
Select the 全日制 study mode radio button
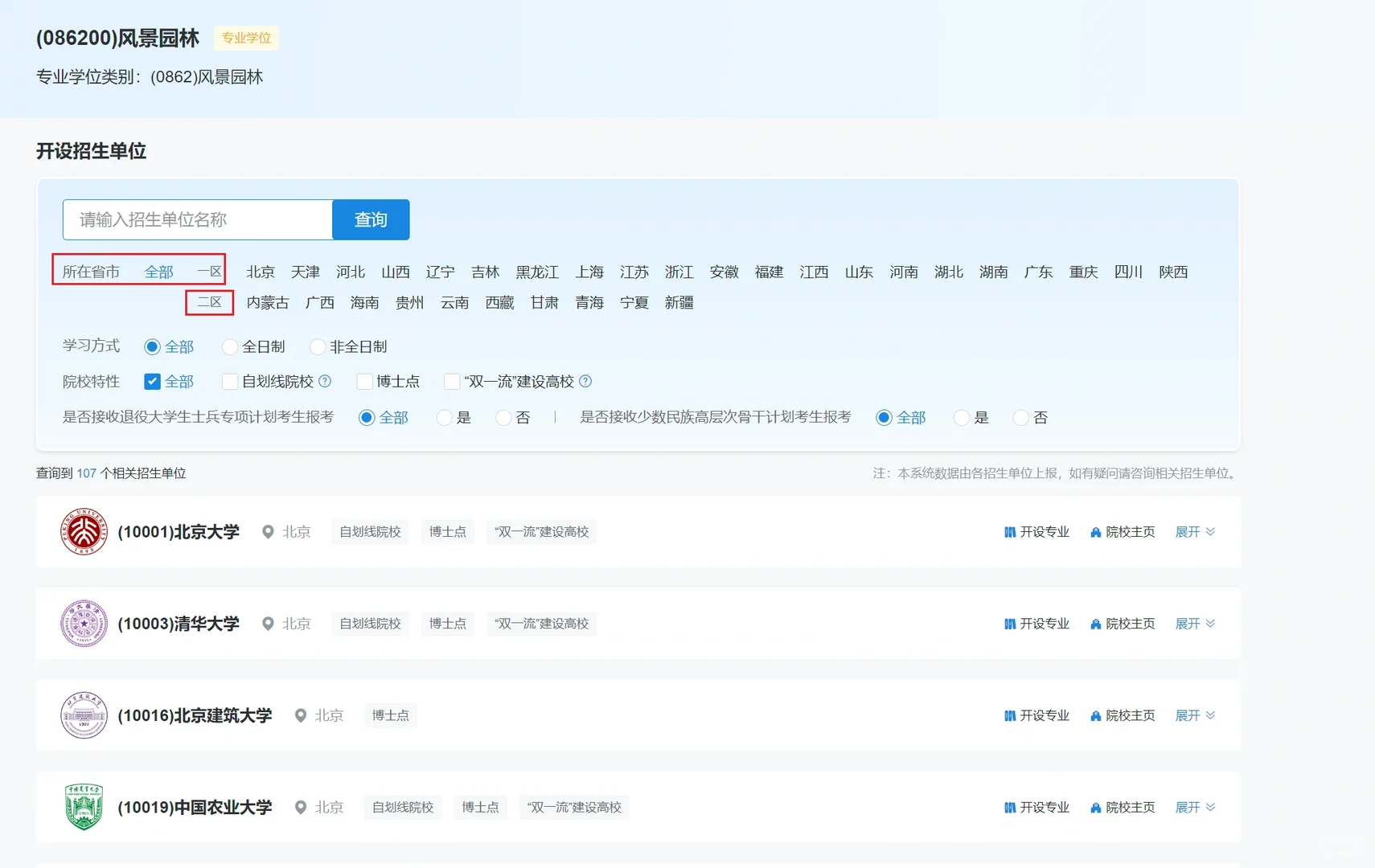pos(230,346)
